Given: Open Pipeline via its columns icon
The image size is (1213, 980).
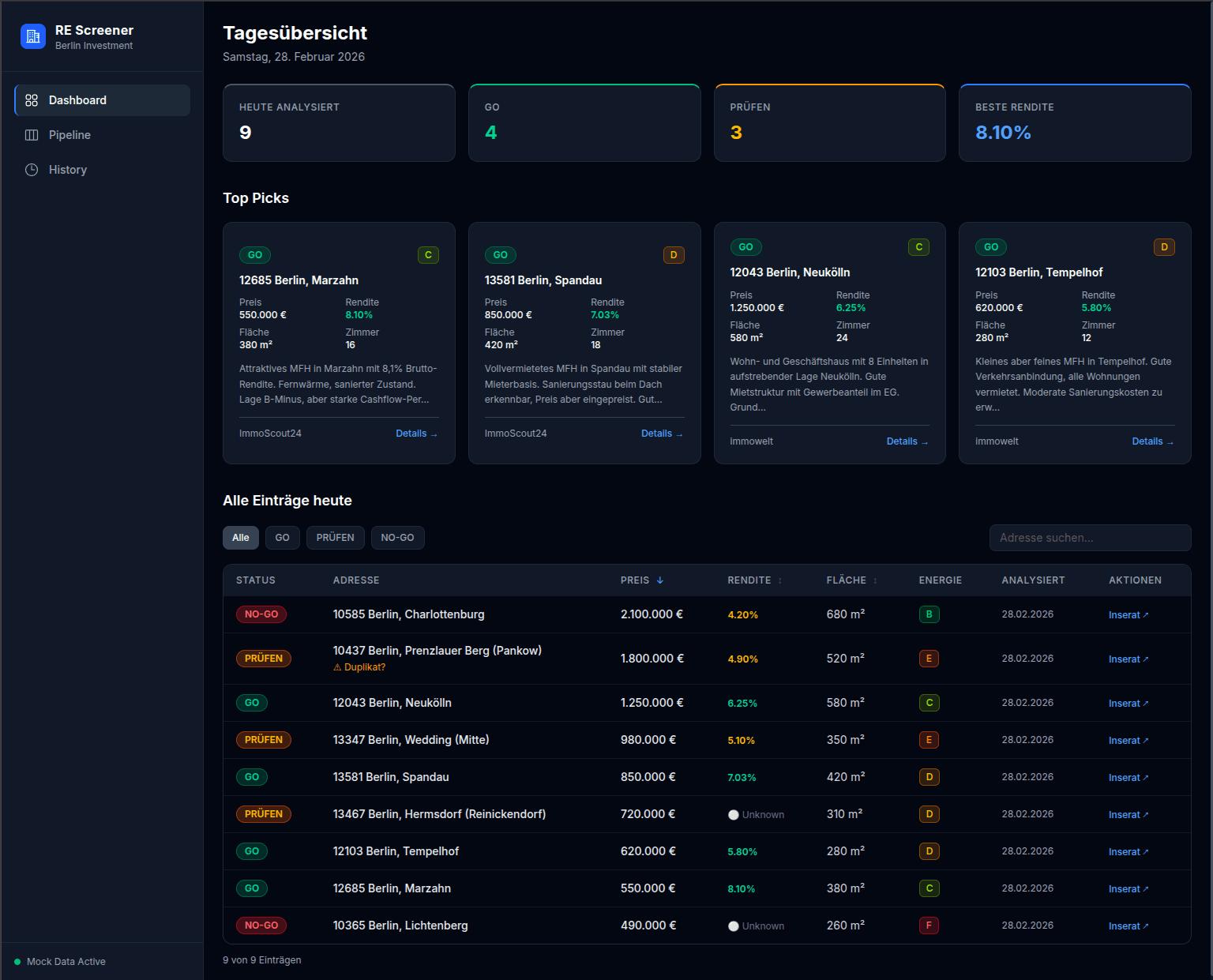Looking at the screenshot, I should point(32,135).
